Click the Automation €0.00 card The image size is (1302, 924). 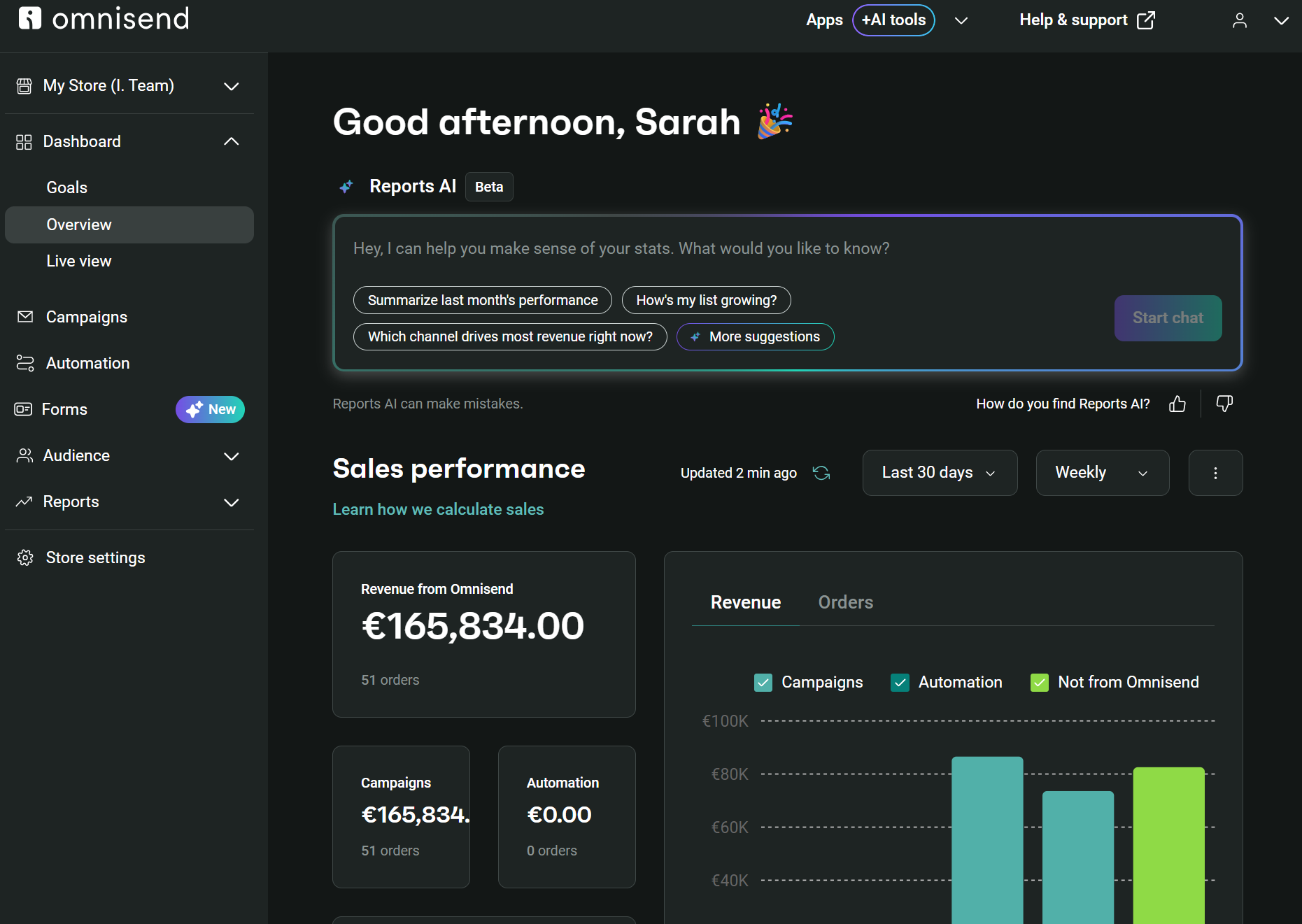tap(567, 817)
